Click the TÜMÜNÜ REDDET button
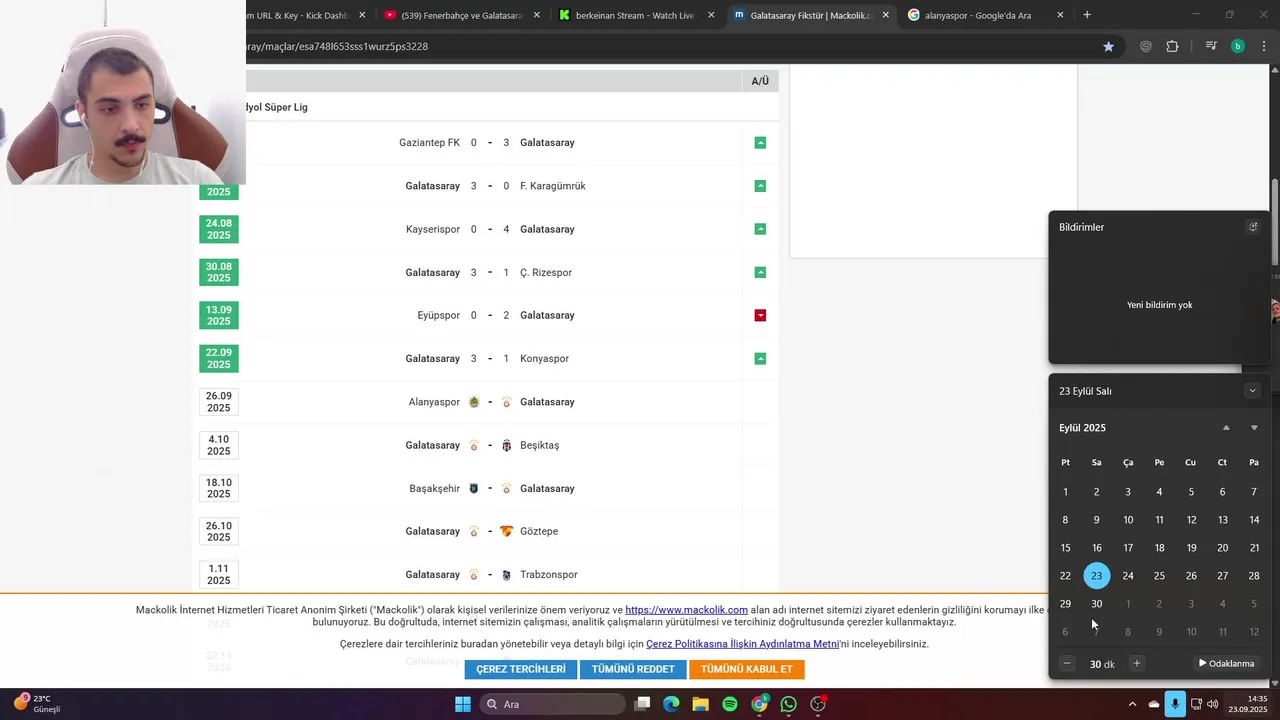Screen dimensions: 1280x720 [x=633, y=669]
